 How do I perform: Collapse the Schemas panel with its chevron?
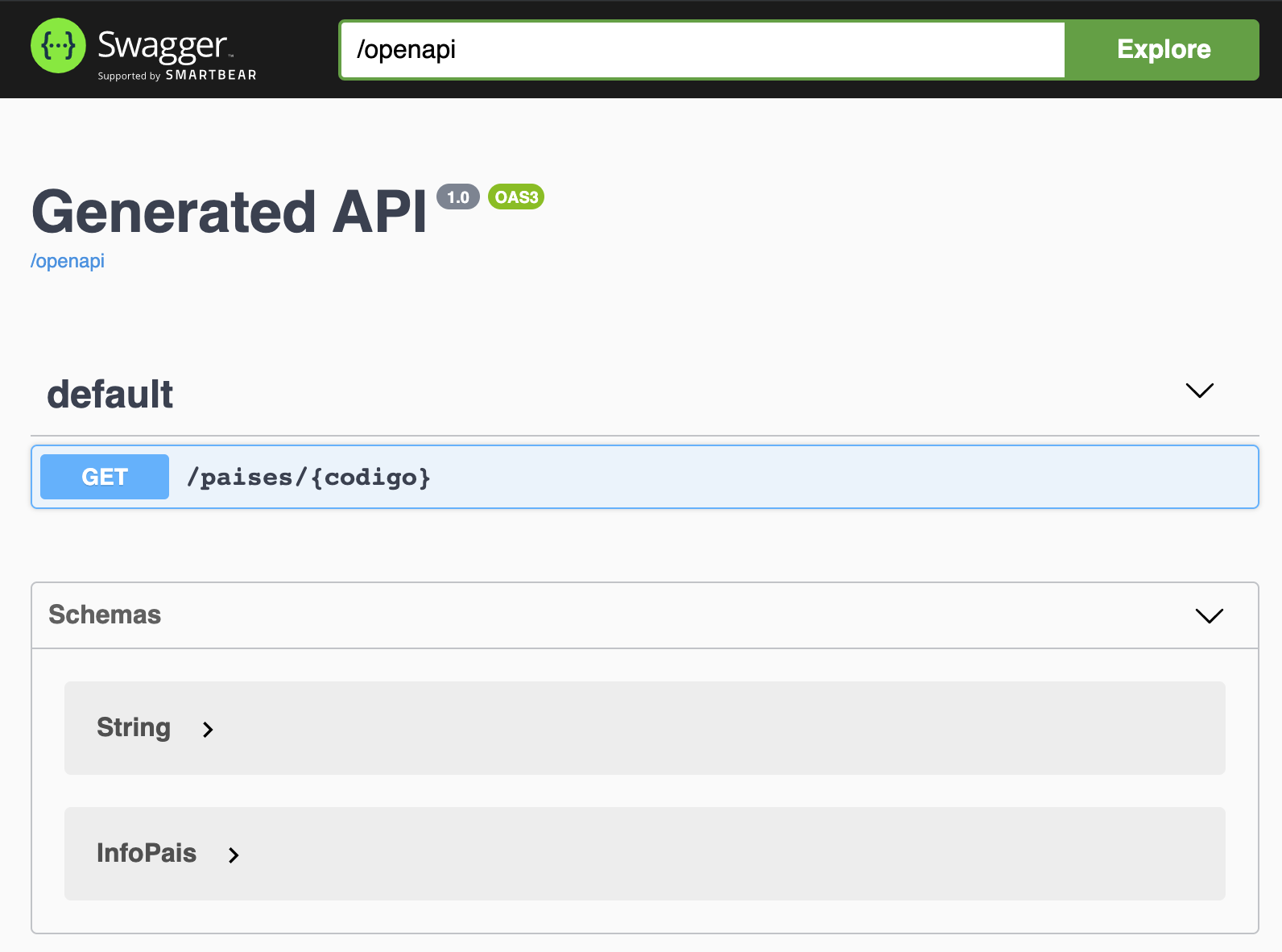pos(1209,616)
